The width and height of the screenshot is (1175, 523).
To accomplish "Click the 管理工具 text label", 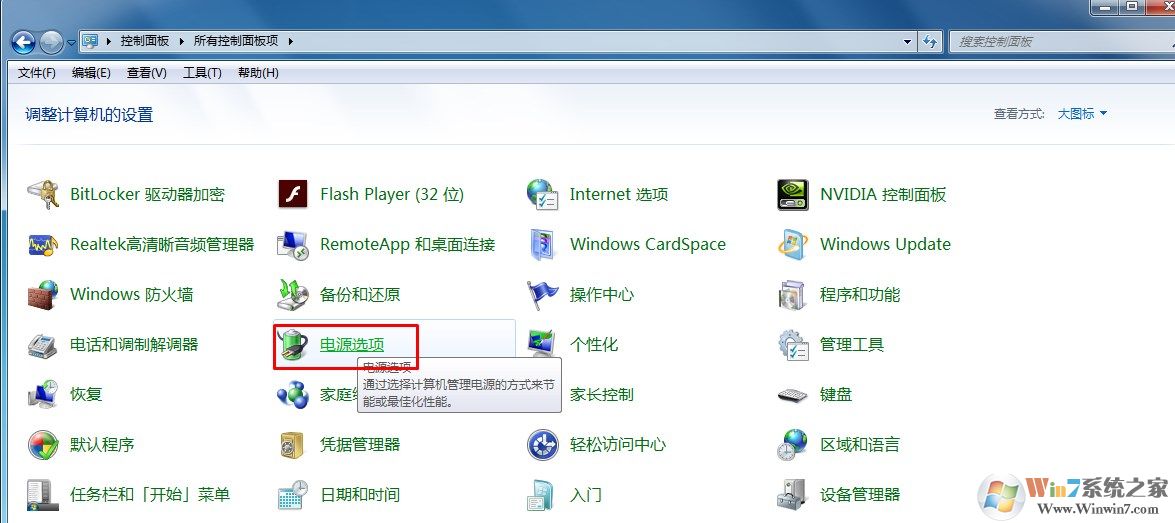I will pos(852,345).
